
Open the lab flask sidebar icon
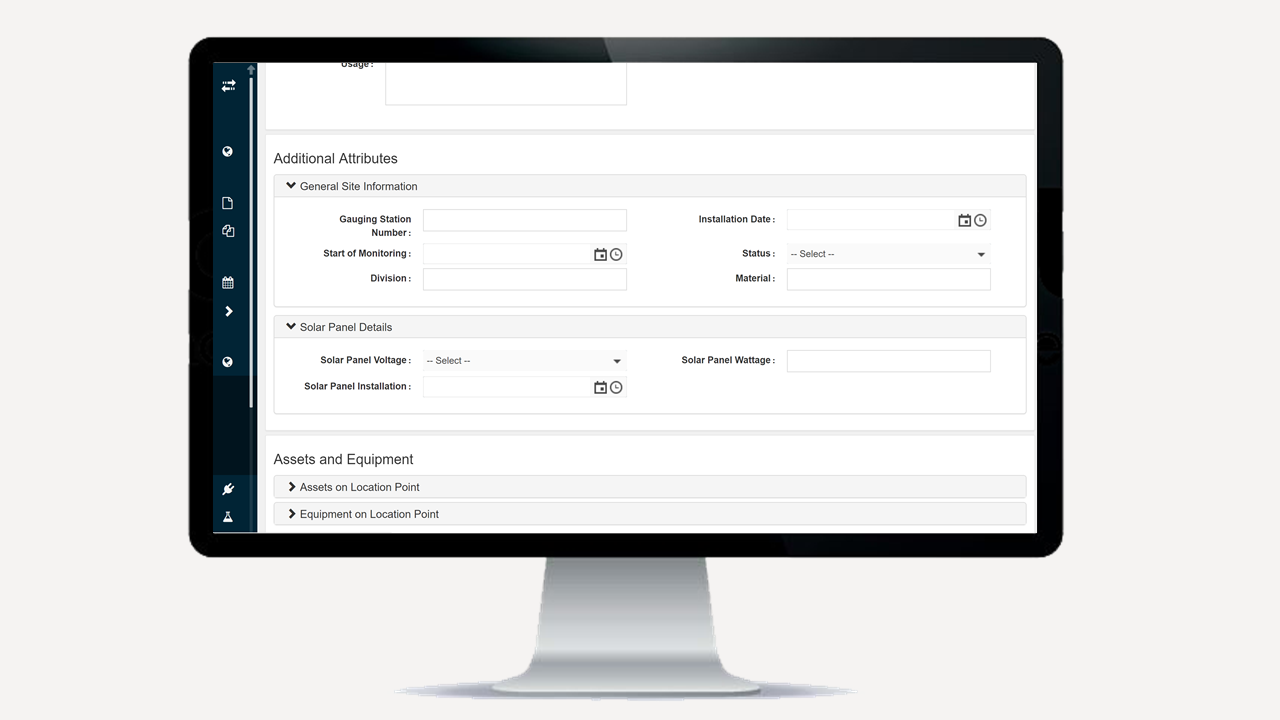click(228, 517)
